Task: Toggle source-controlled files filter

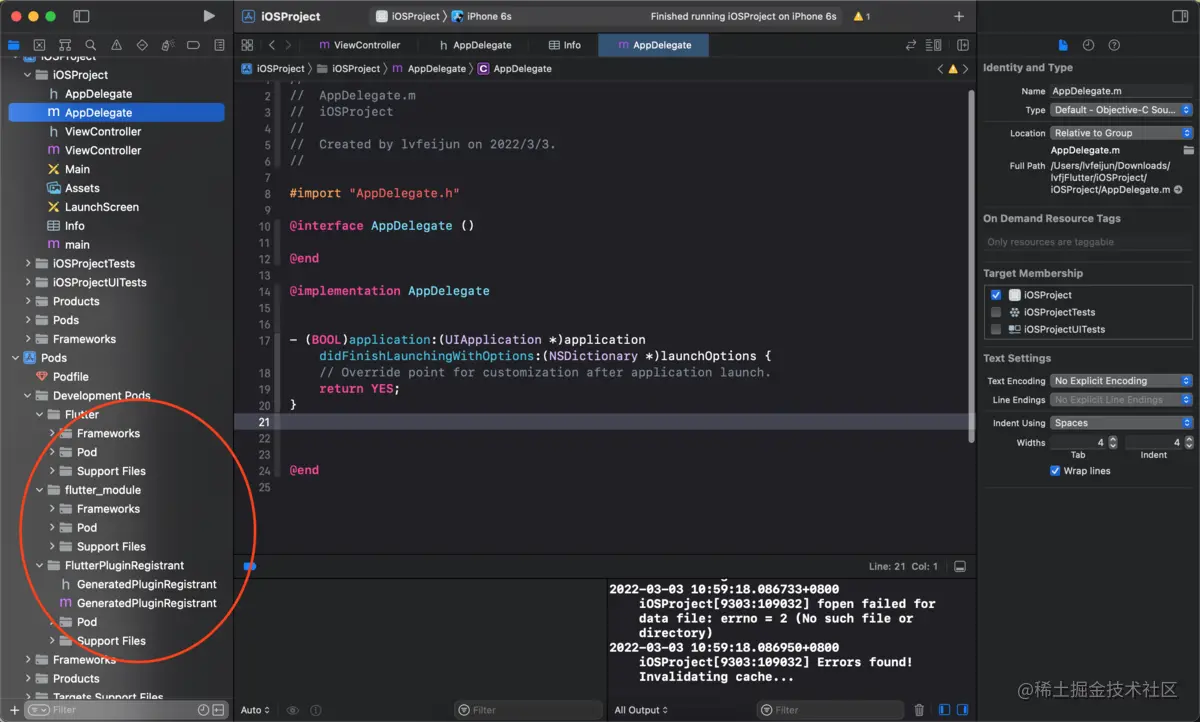Action: click(x=219, y=710)
